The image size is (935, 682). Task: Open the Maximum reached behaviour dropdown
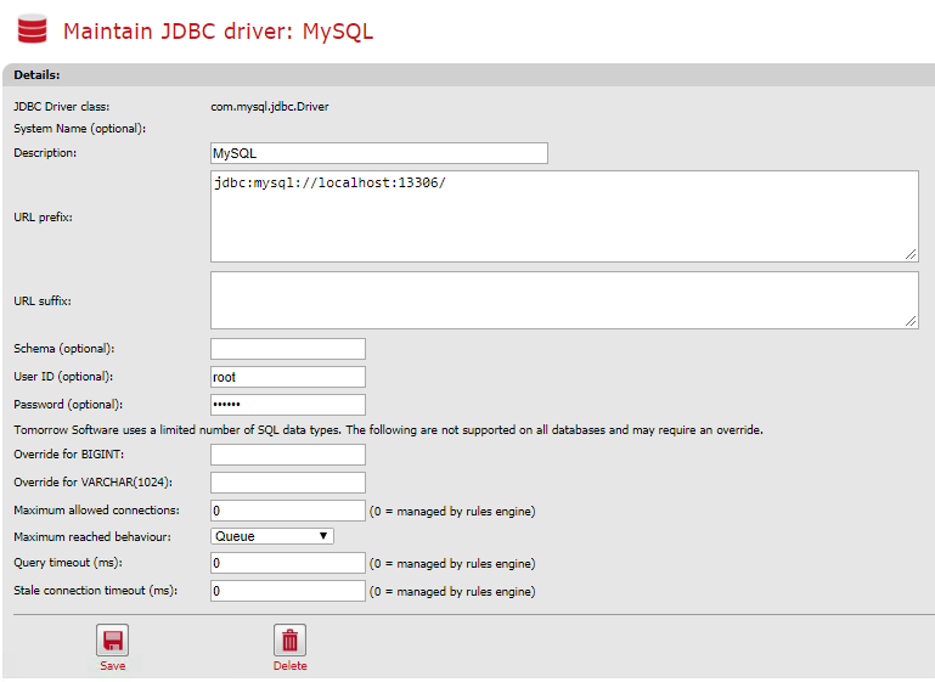click(272, 537)
